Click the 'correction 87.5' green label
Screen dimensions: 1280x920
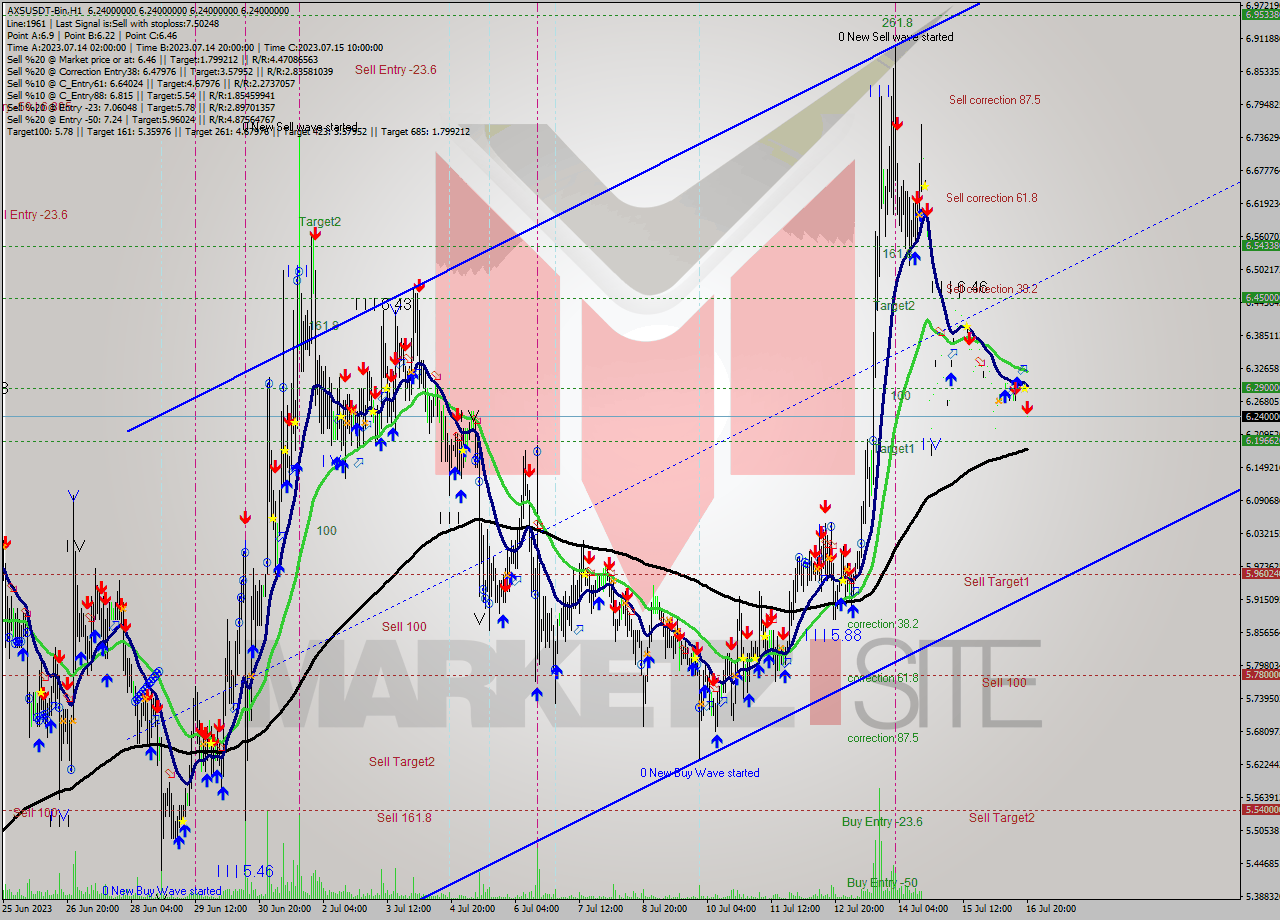[883, 738]
